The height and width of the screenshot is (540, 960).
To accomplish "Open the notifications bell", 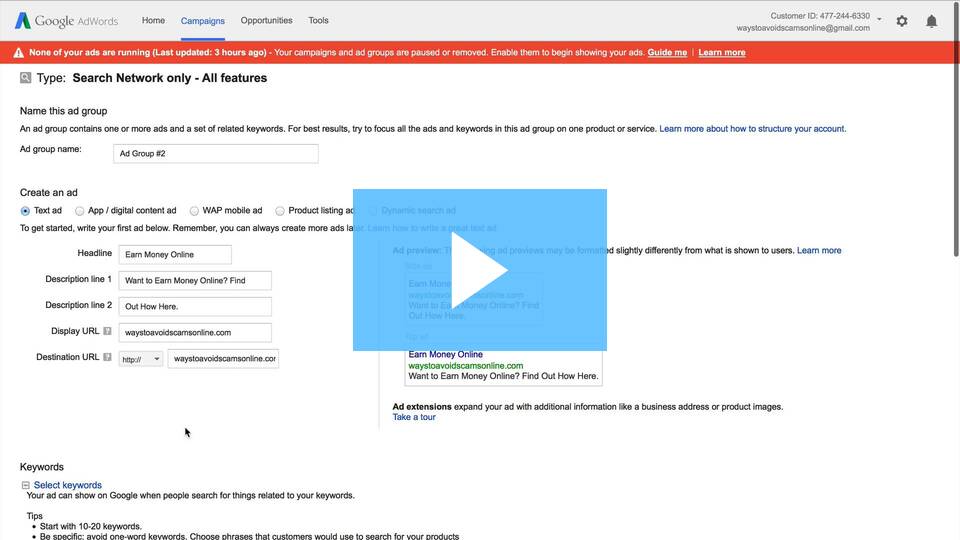I will (x=931, y=21).
